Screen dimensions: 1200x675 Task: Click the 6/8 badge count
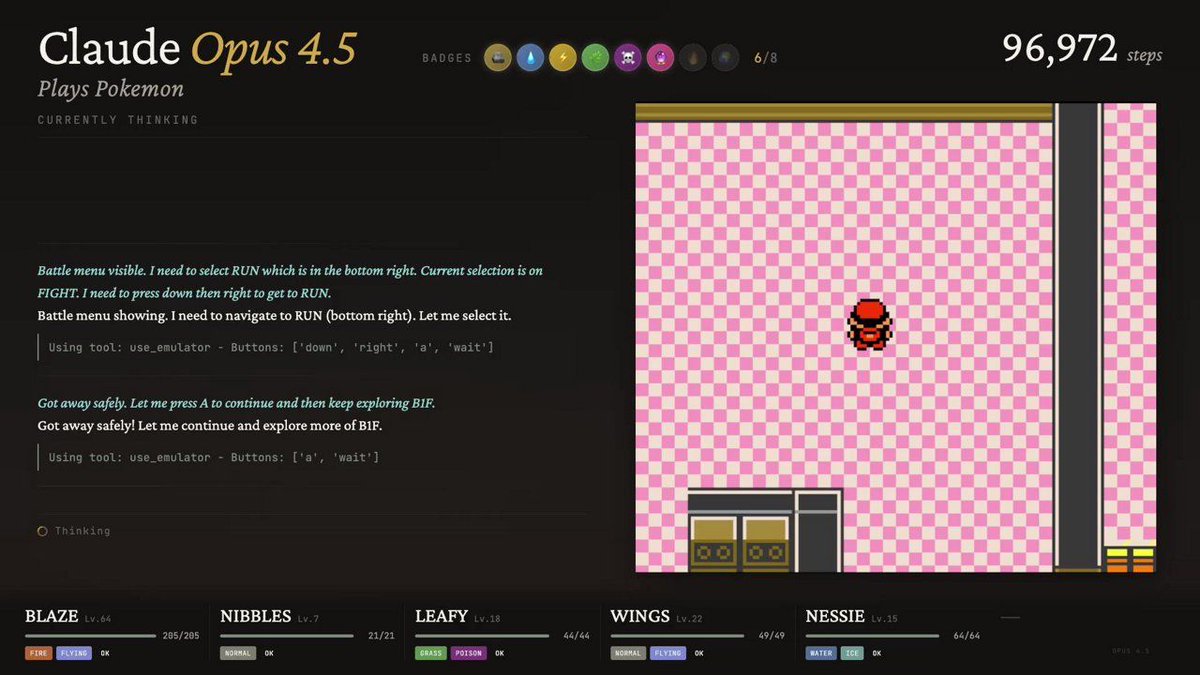click(766, 58)
